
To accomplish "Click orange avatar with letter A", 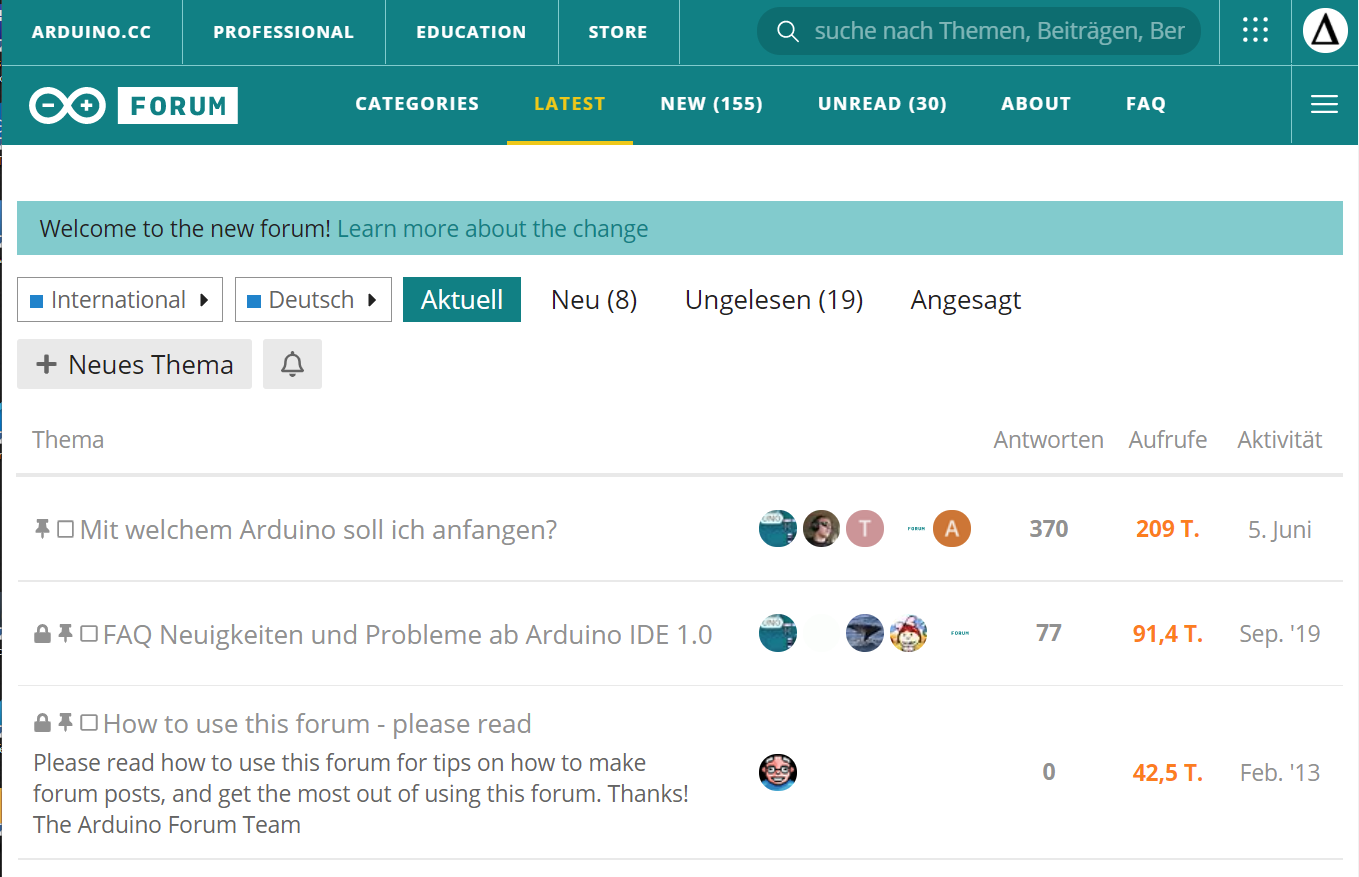I will pyautogui.click(x=952, y=529).
